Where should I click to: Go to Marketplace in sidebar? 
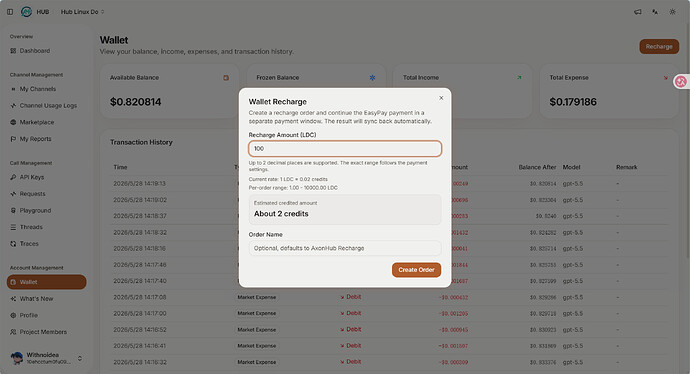point(47,122)
